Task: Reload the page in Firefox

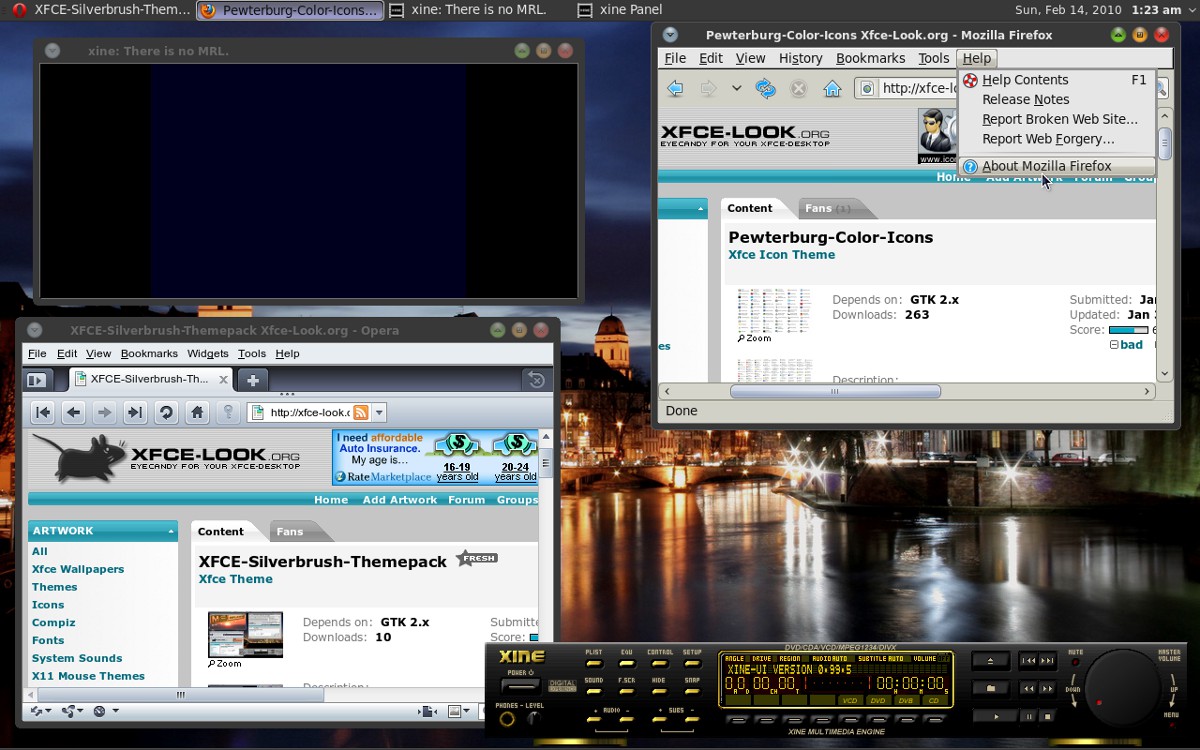Action: tap(766, 88)
